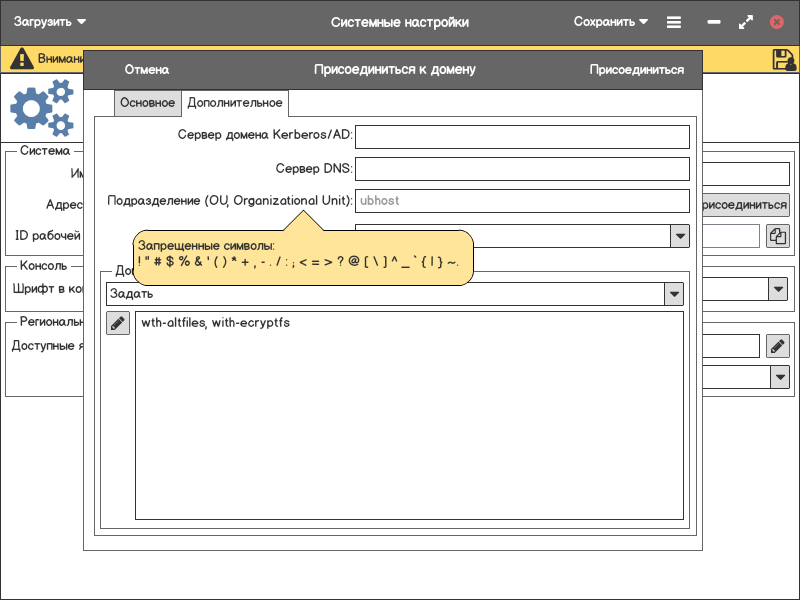The height and width of the screenshot is (600, 800).
Task: Close the window with the red X
Action: (x=777, y=22)
